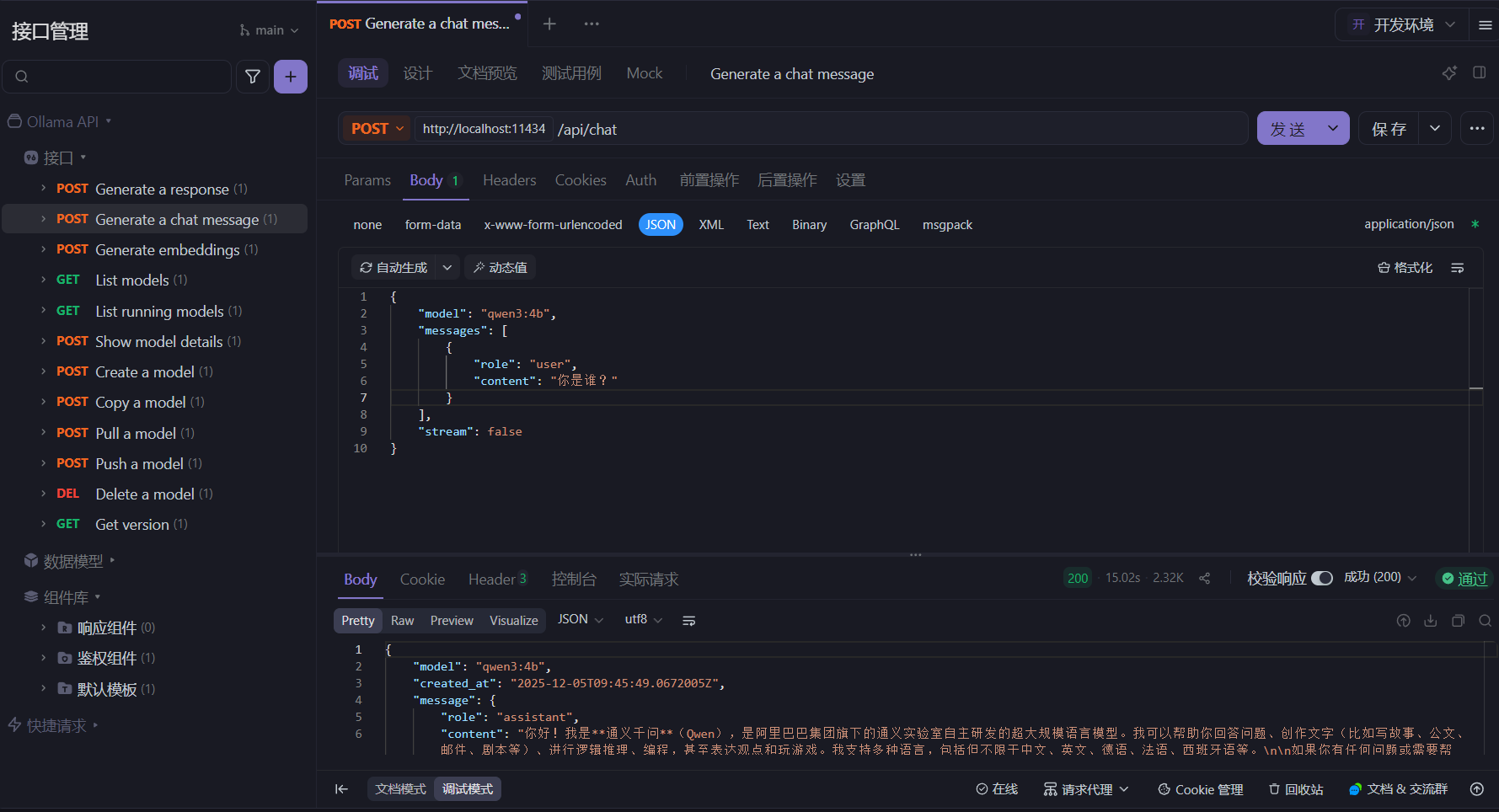Switch to the 文档预览 tab
1499x812 pixels.
click(487, 73)
